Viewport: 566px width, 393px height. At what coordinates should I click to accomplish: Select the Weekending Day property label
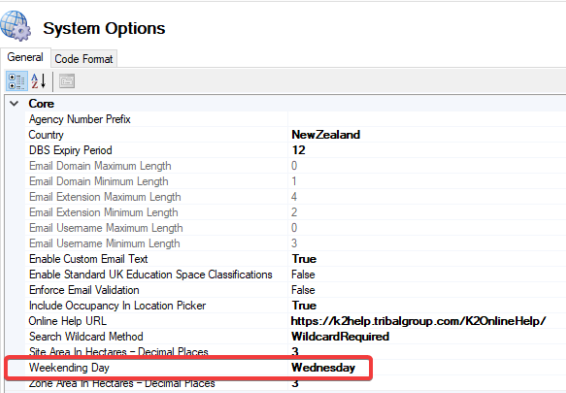pyautogui.click(x=69, y=368)
